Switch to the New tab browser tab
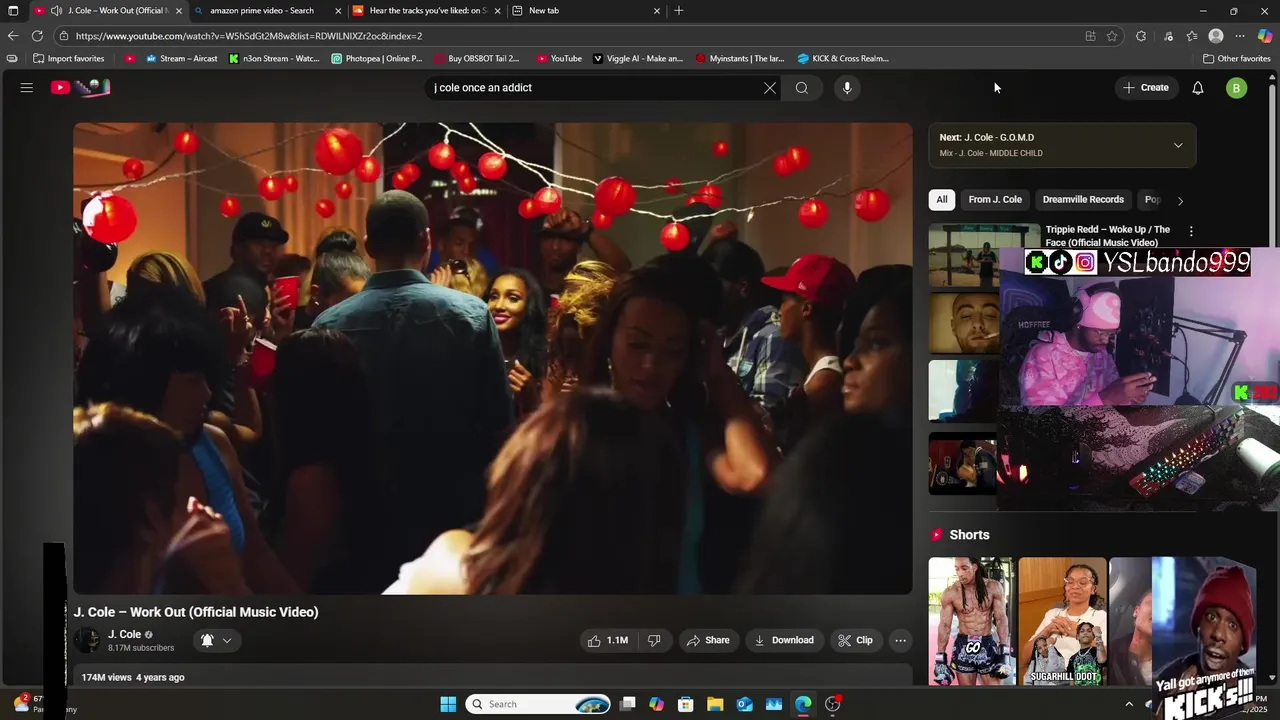The image size is (1280, 720). point(586,11)
